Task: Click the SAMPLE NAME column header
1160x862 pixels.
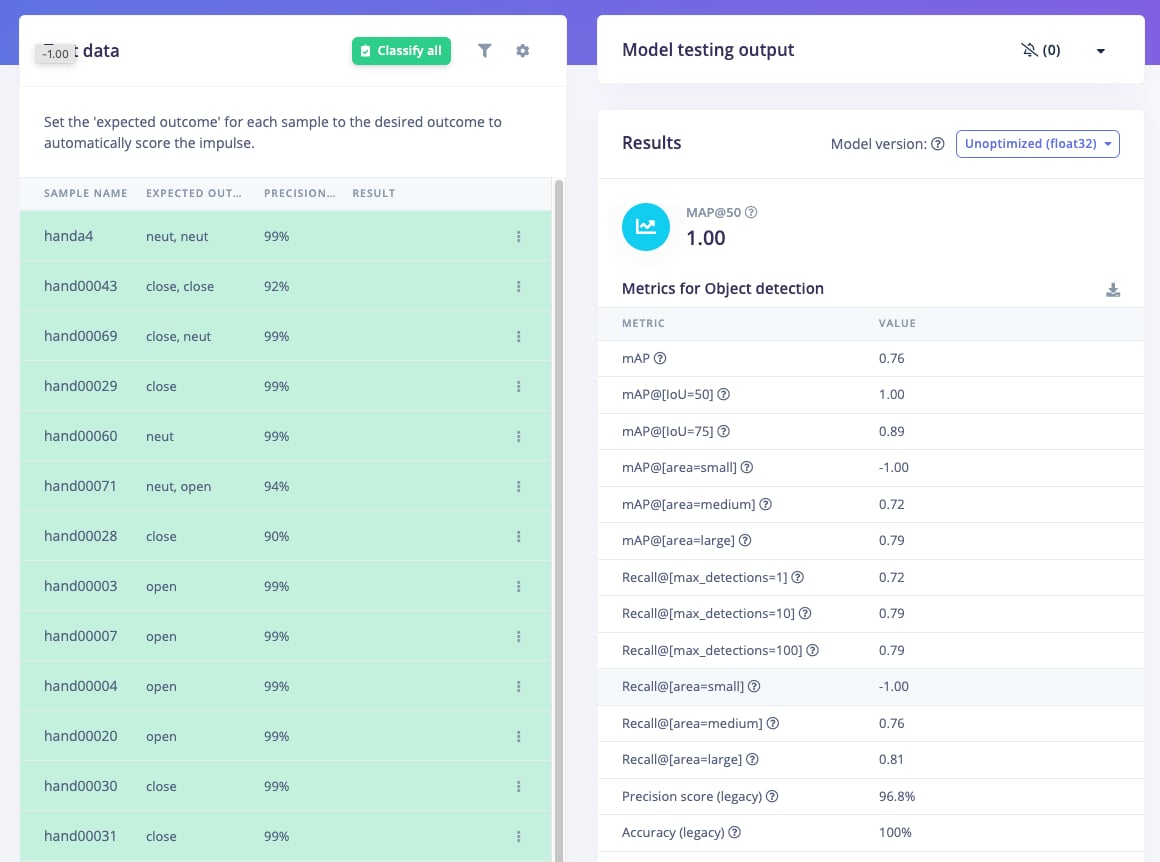Action: (x=85, y=193)
